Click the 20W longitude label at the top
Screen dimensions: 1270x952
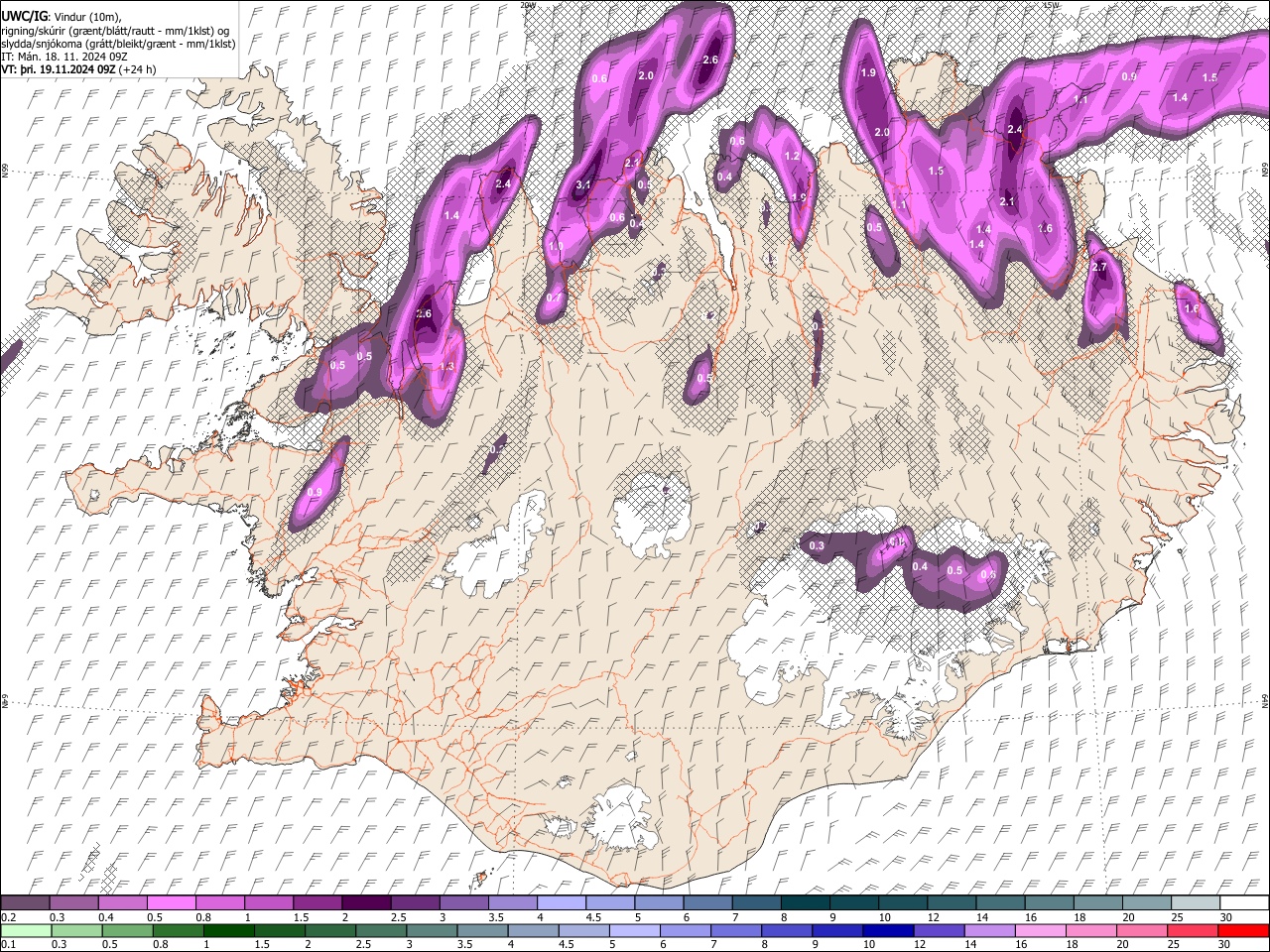tap(529, 5)
